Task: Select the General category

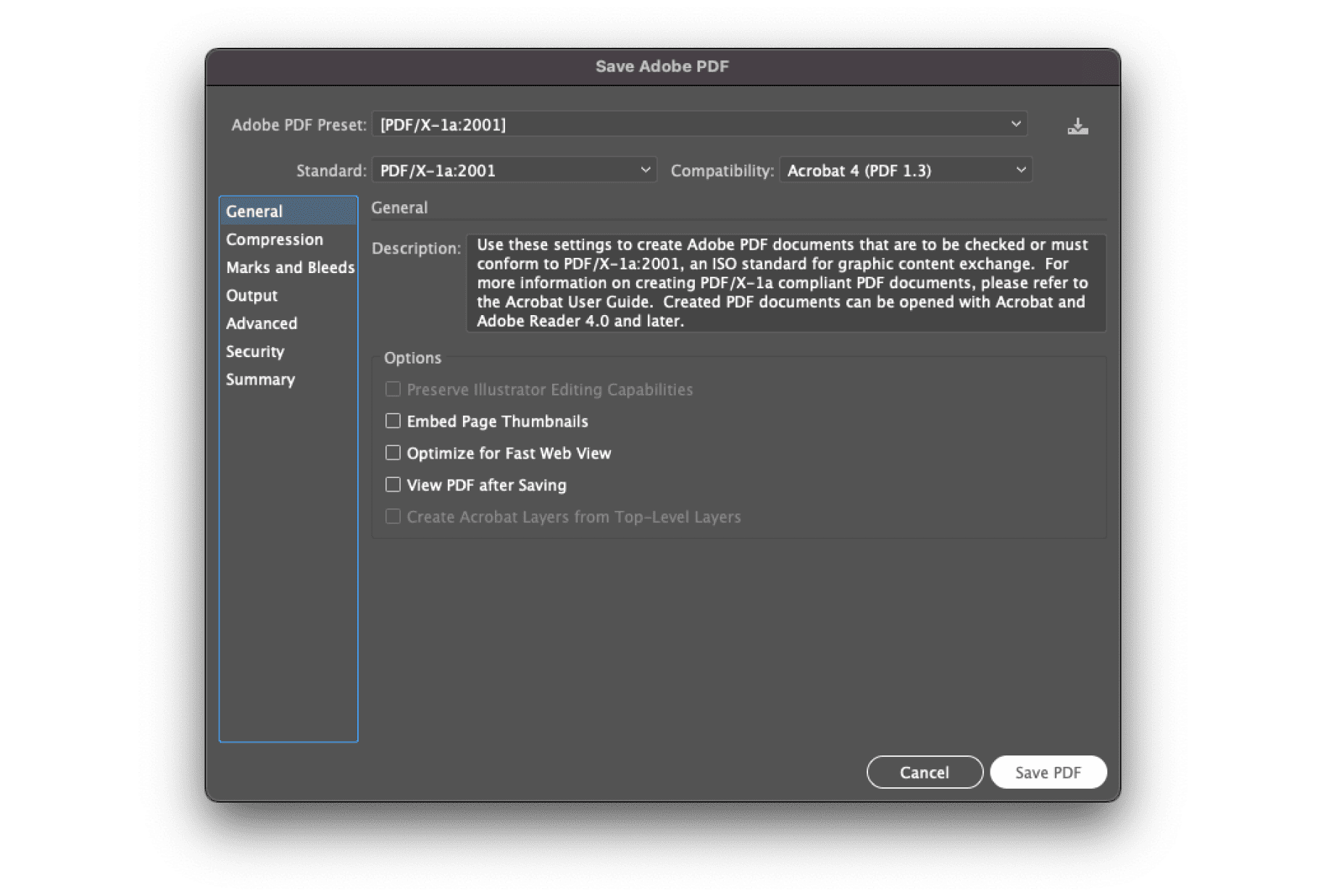Action: coord(288,211)
